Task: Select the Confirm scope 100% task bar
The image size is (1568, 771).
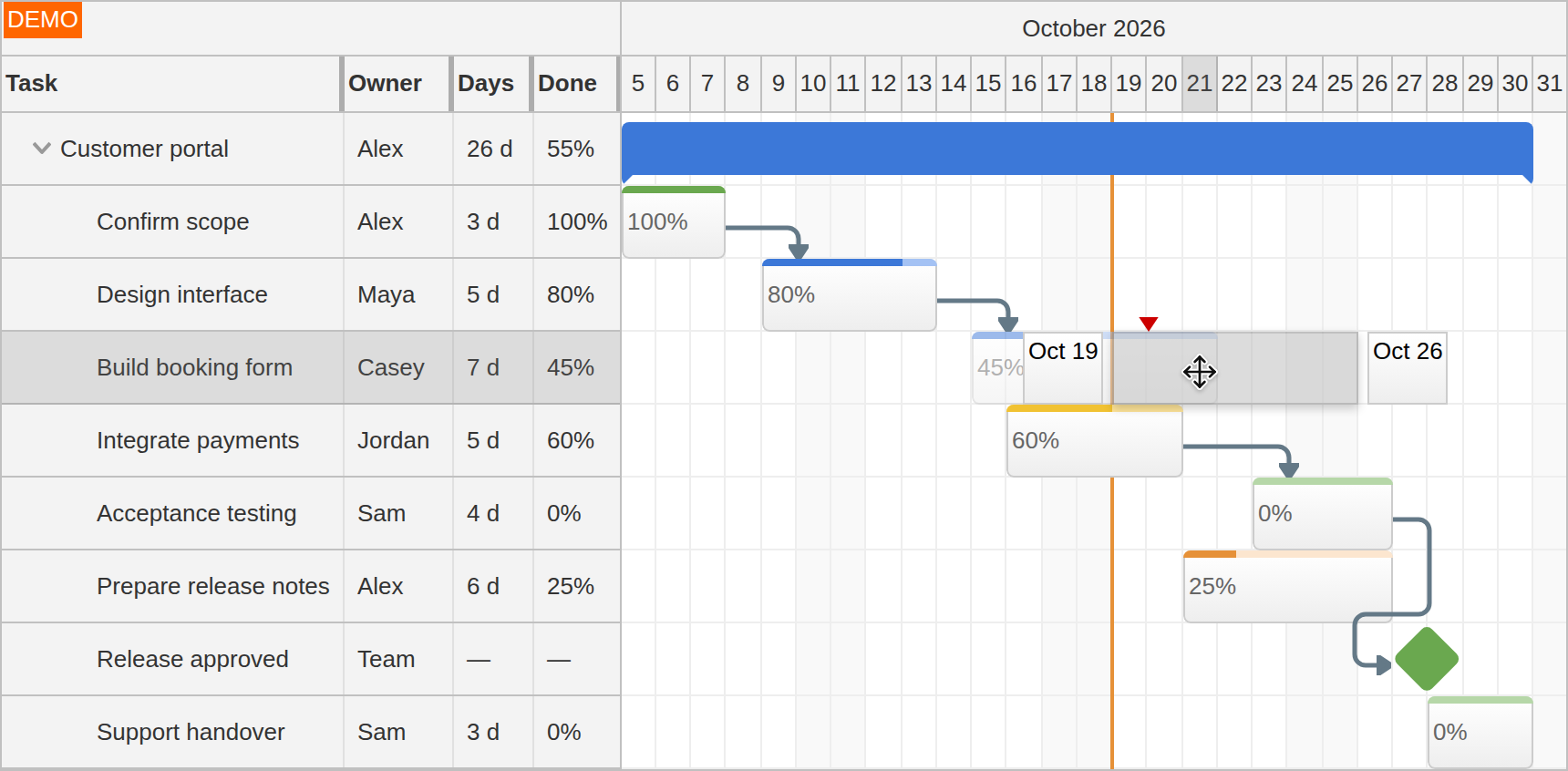Action: (674, 221)
